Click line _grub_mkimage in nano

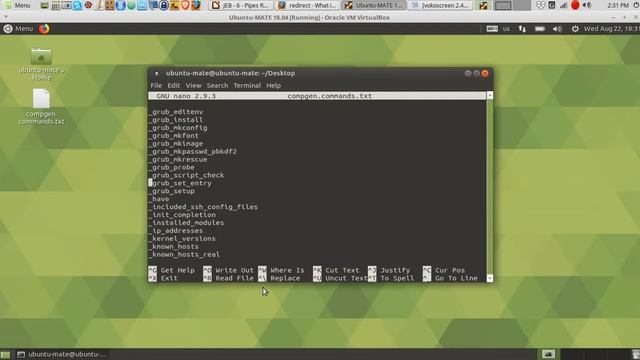click(x=176, y=143)
